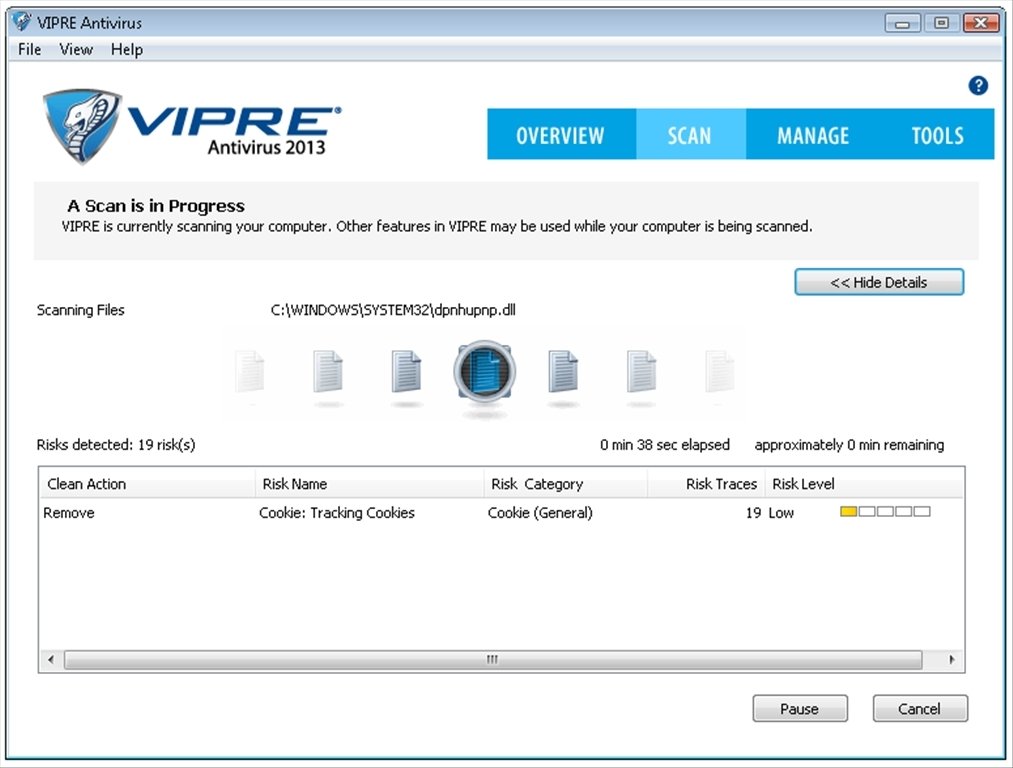The width and height of the screenshot is (1013, 768).
Task: Open the Help menu
Action: pos(127,50)
